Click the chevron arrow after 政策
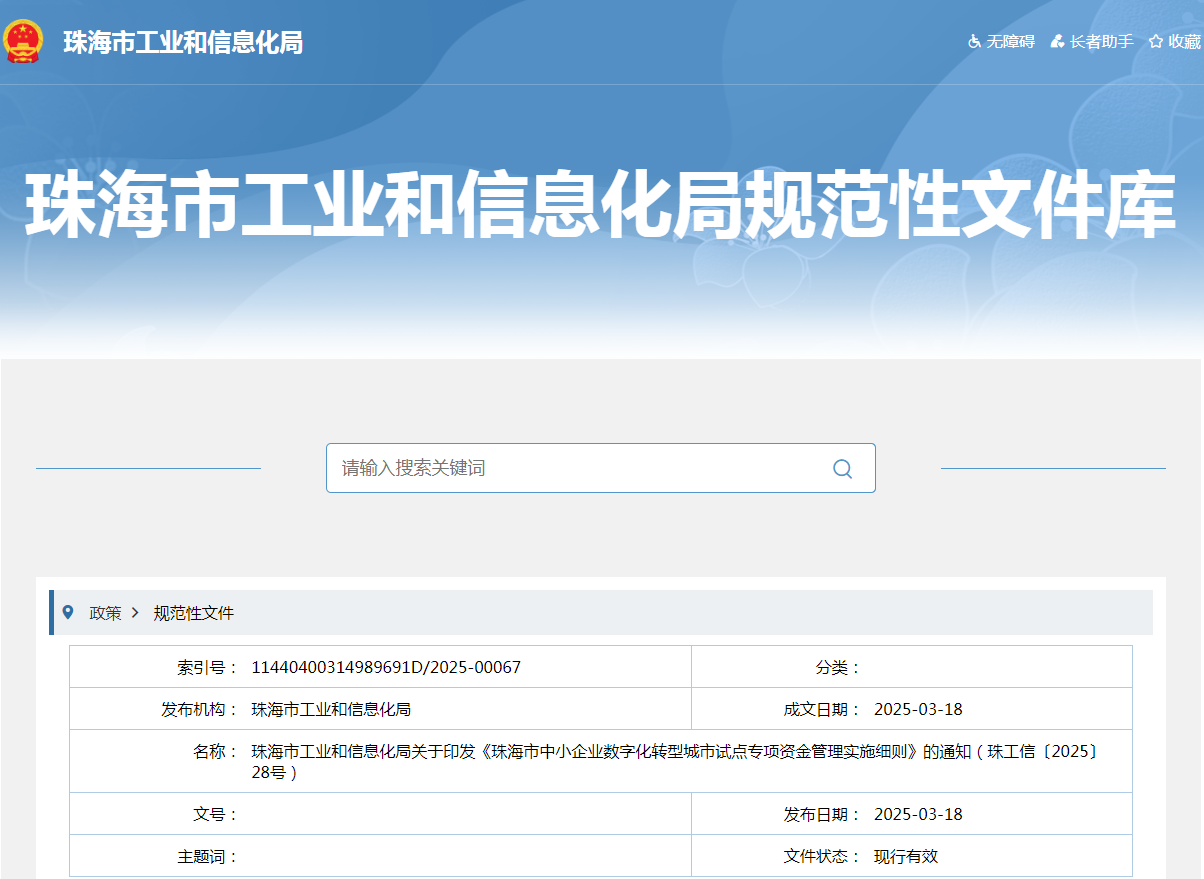1204x879 pixels. coord(135,613)
